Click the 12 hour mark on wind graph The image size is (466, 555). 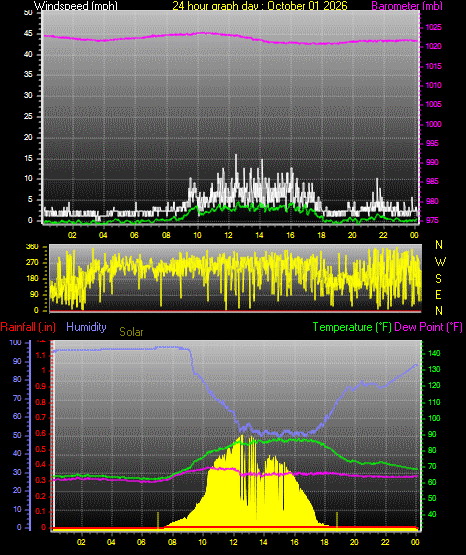tap(228, 235)
